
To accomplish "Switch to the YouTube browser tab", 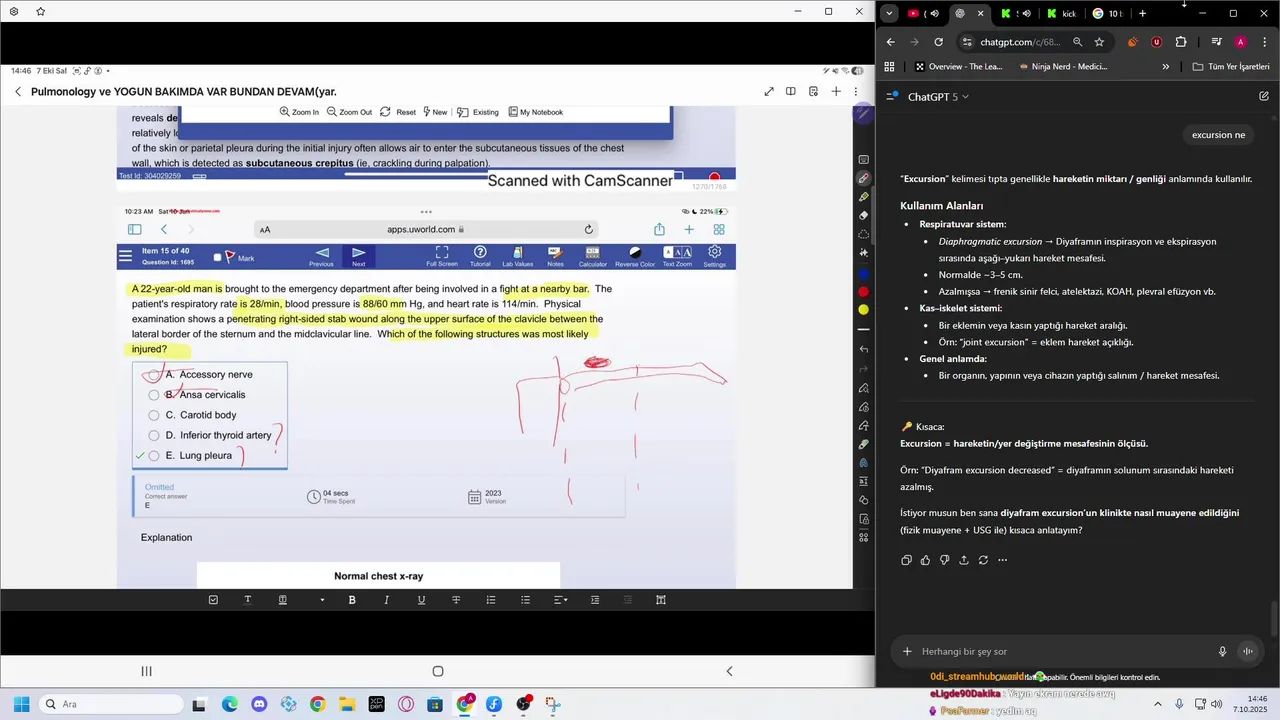I will click(x=922, y=14).
